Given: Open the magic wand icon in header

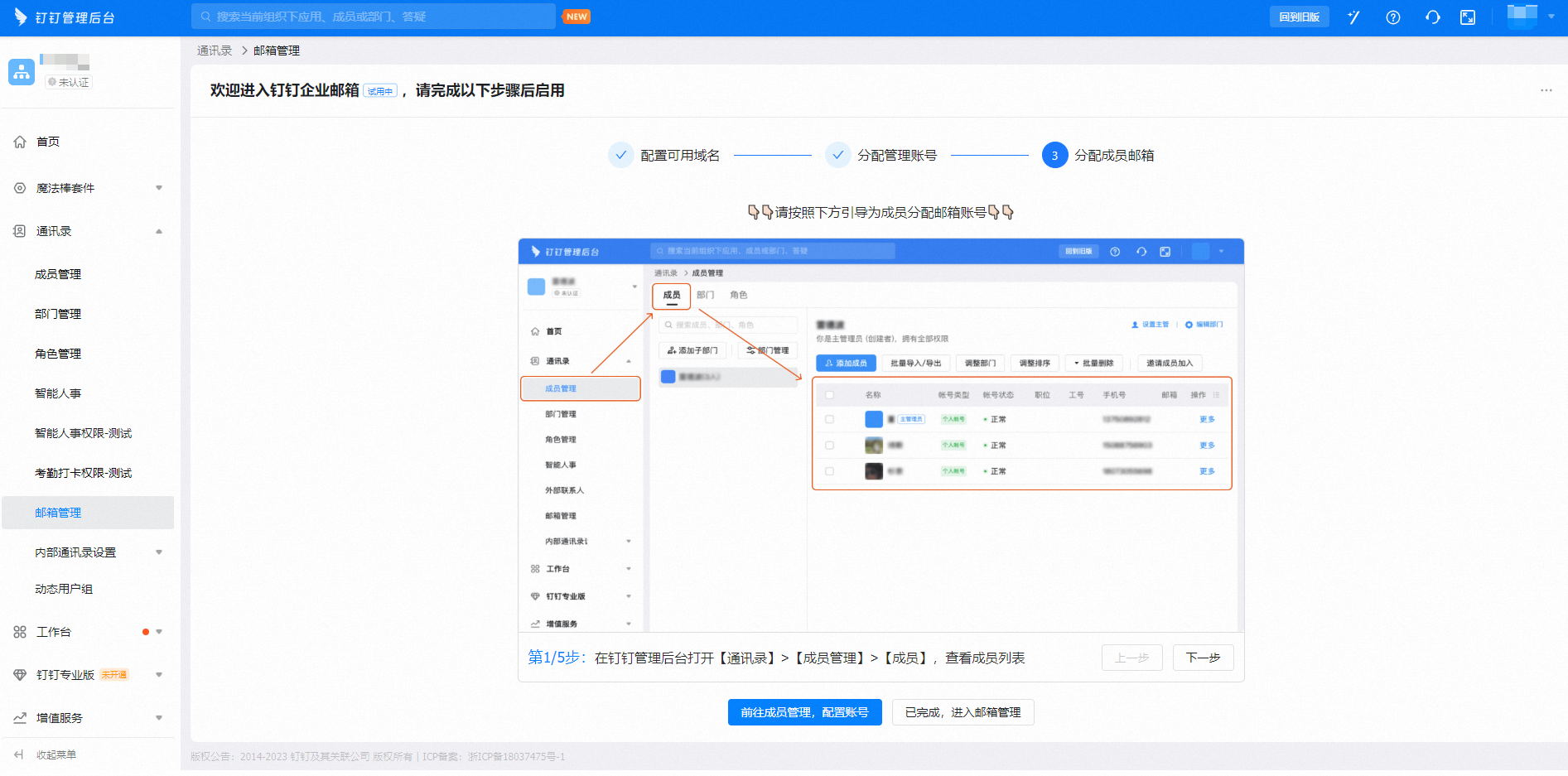Looking at the screenshot, I should point(1353,17).
